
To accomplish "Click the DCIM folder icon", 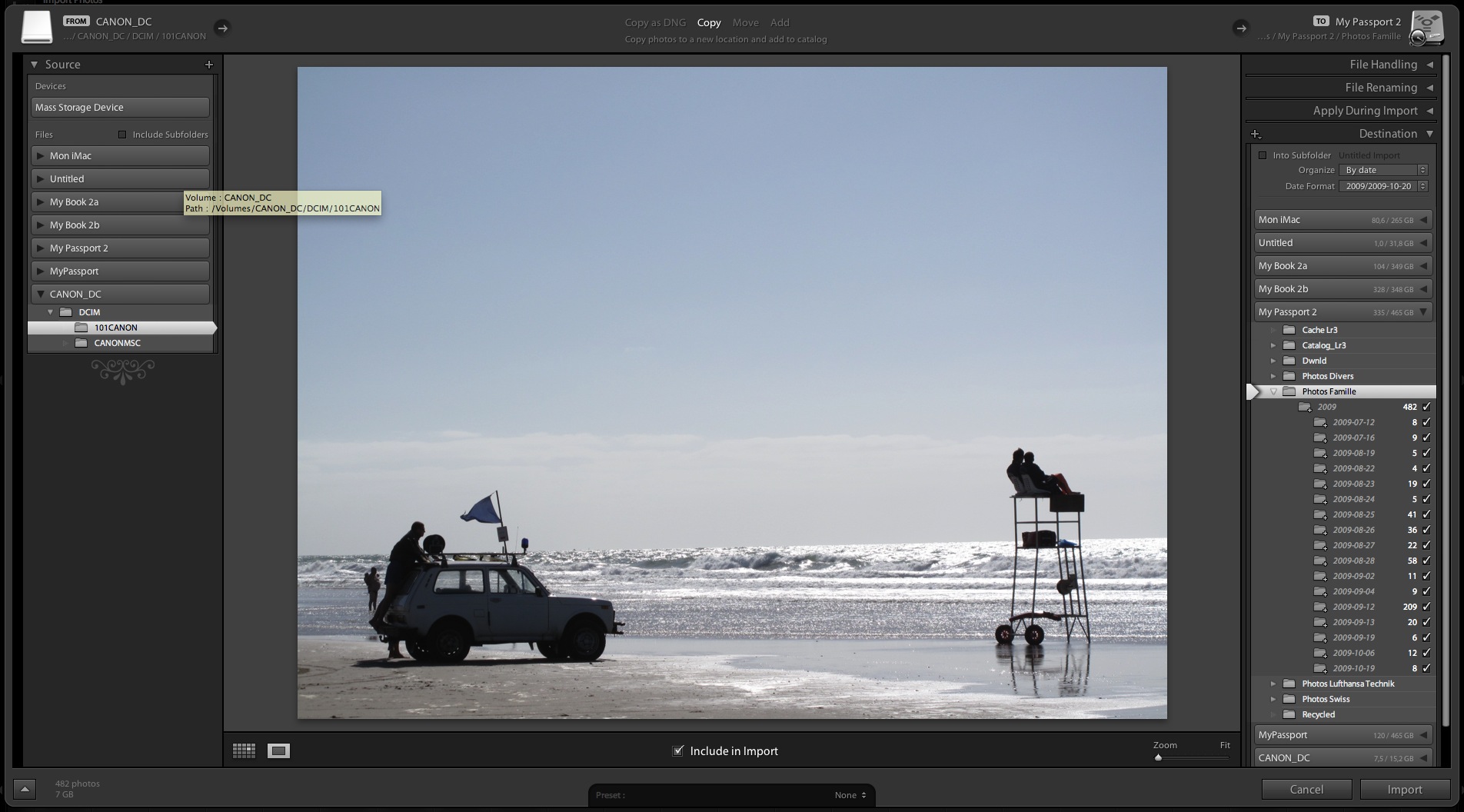I will 66,312.
